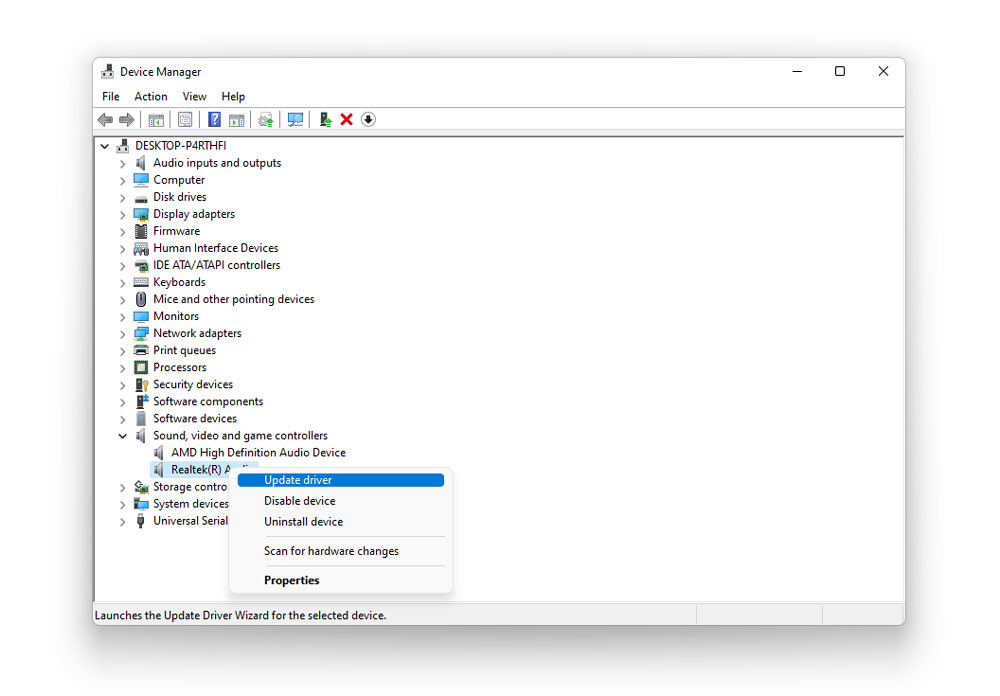Click the status bar text about Update Driver Wizard

pos(240,616)
